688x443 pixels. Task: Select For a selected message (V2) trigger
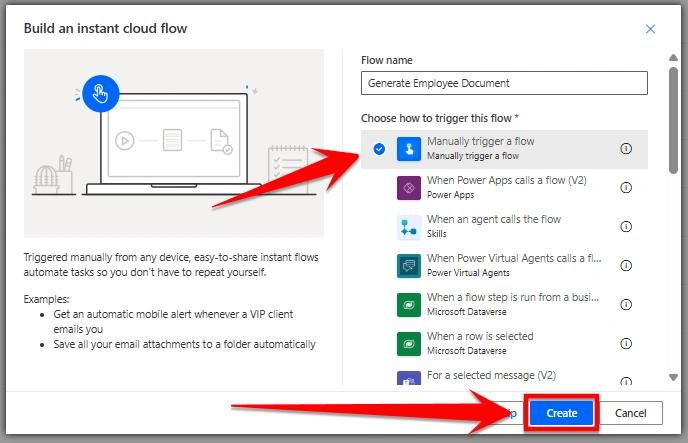point(504,375)
